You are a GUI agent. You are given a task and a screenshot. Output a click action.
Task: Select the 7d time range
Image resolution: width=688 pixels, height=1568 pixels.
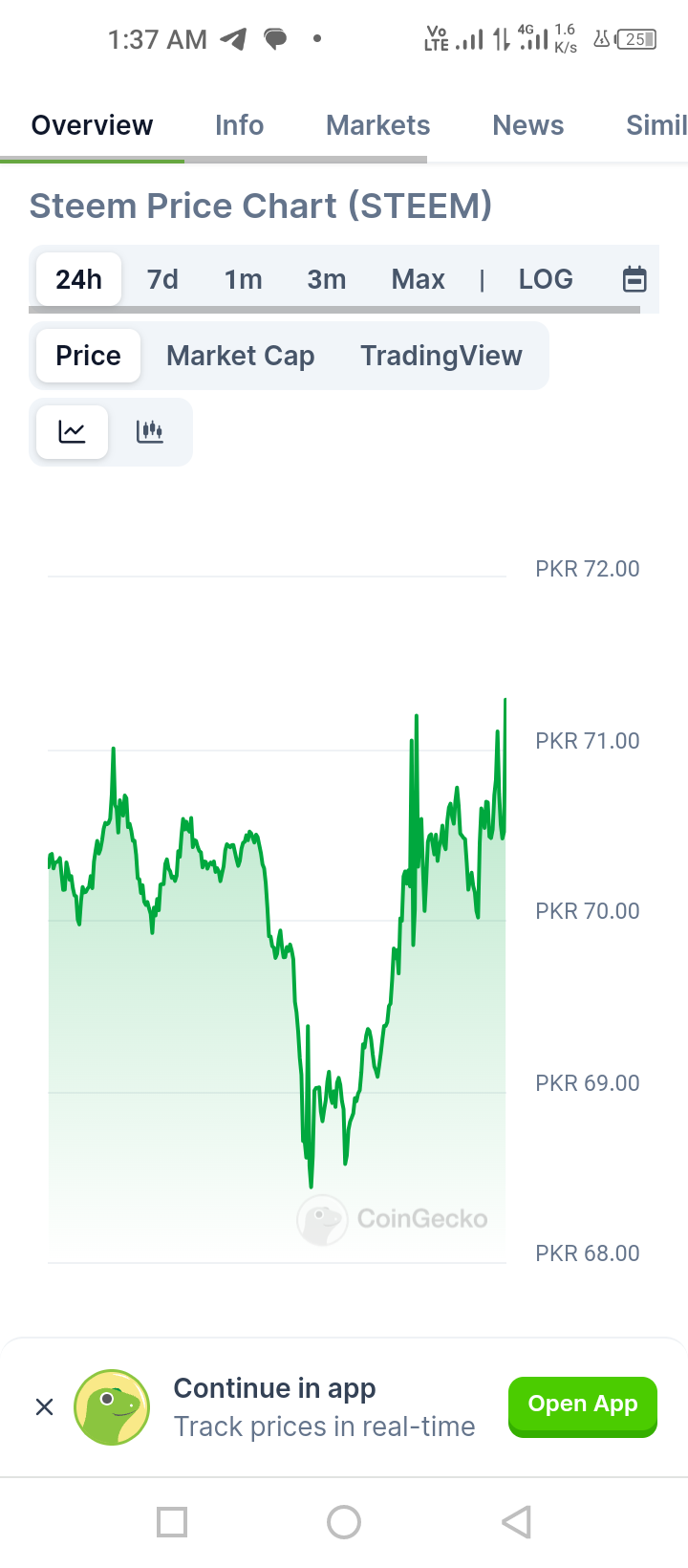pyautogui.click(x=162, y=279)
